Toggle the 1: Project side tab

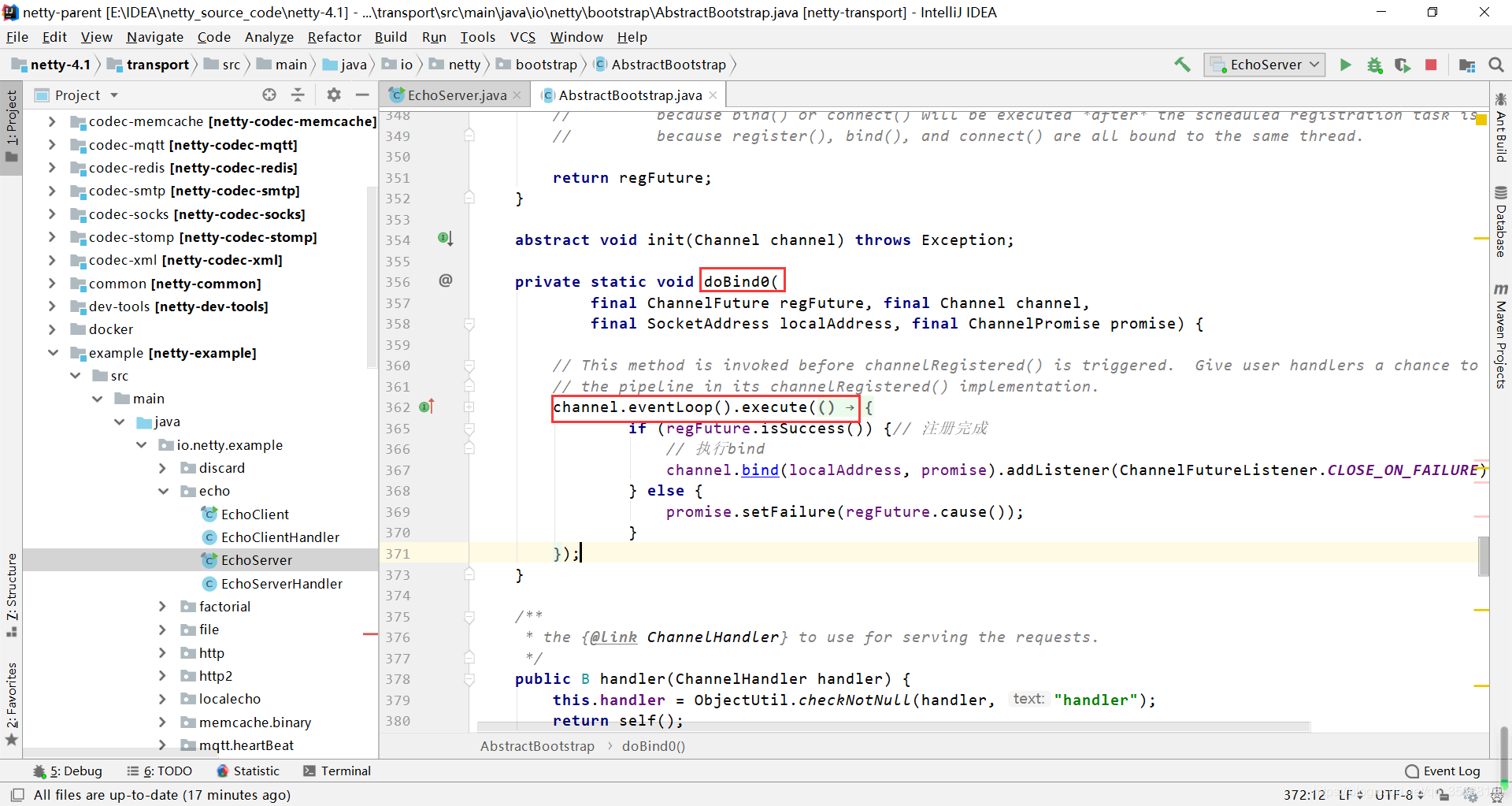point(12,126)
